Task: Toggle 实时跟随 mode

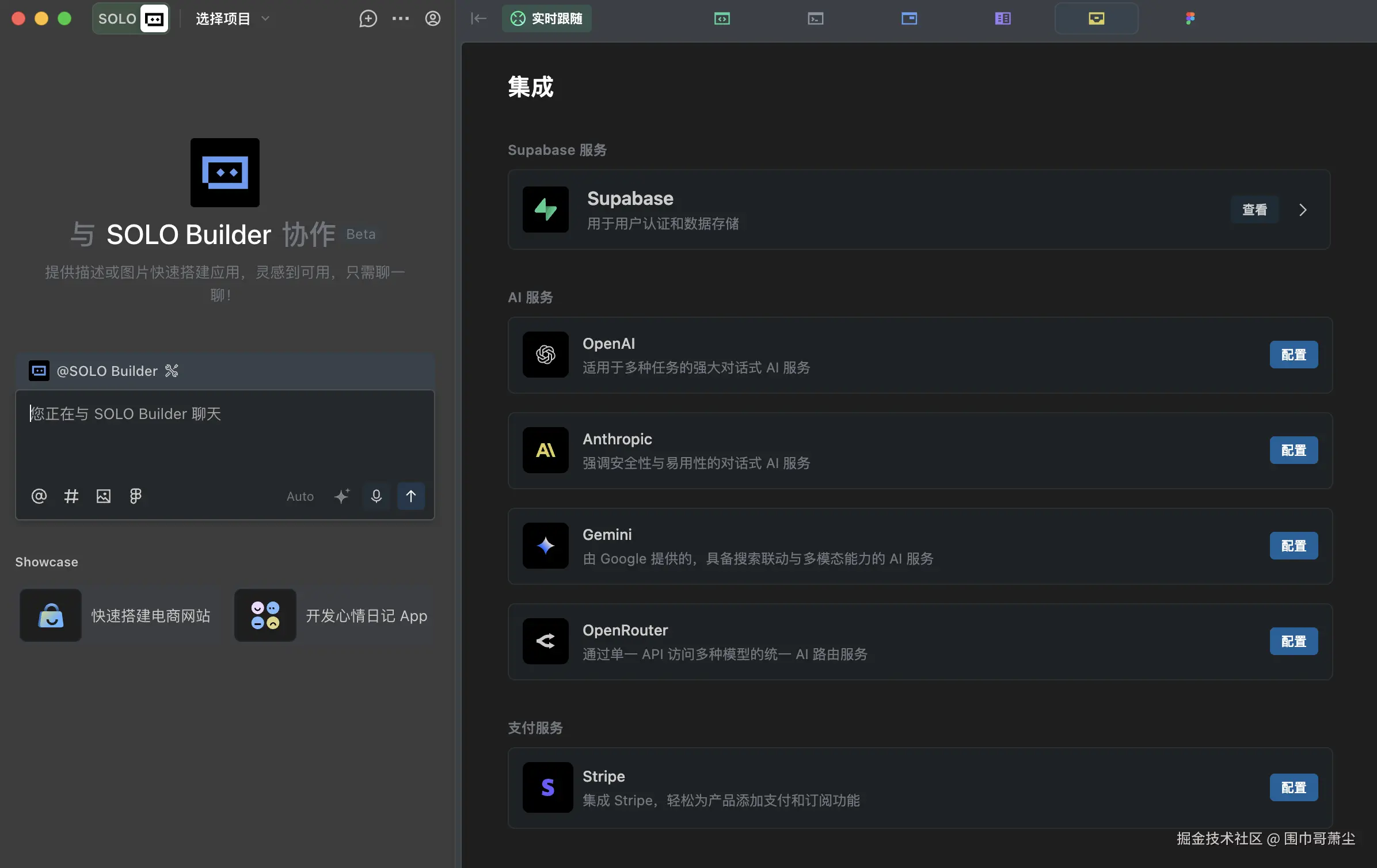Action: tap(546, 18)
